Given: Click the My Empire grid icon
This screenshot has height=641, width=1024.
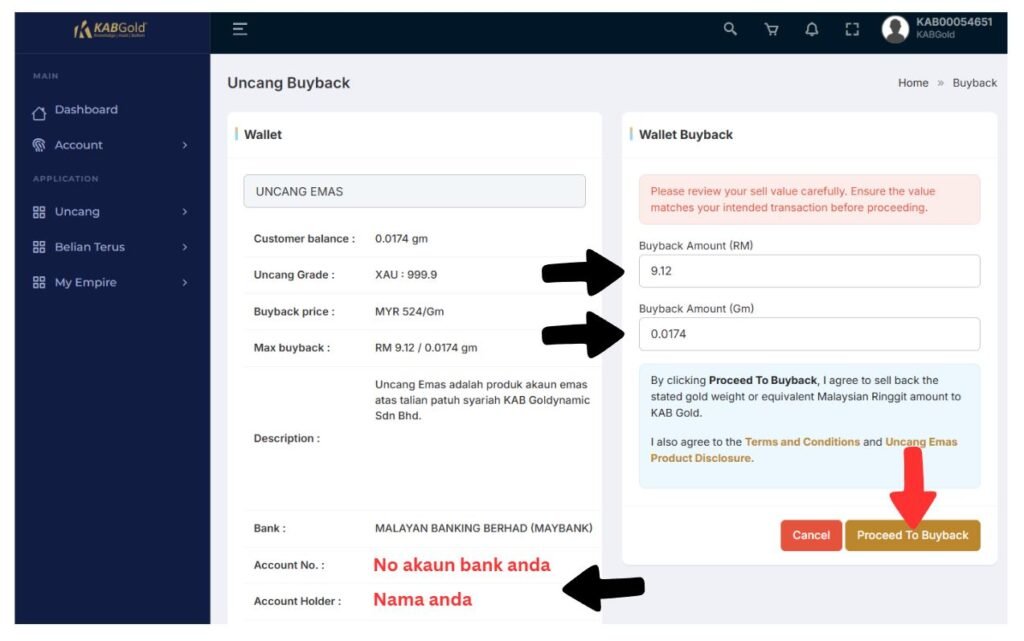Looking at the screenshot, I should [x=39, y=283].
